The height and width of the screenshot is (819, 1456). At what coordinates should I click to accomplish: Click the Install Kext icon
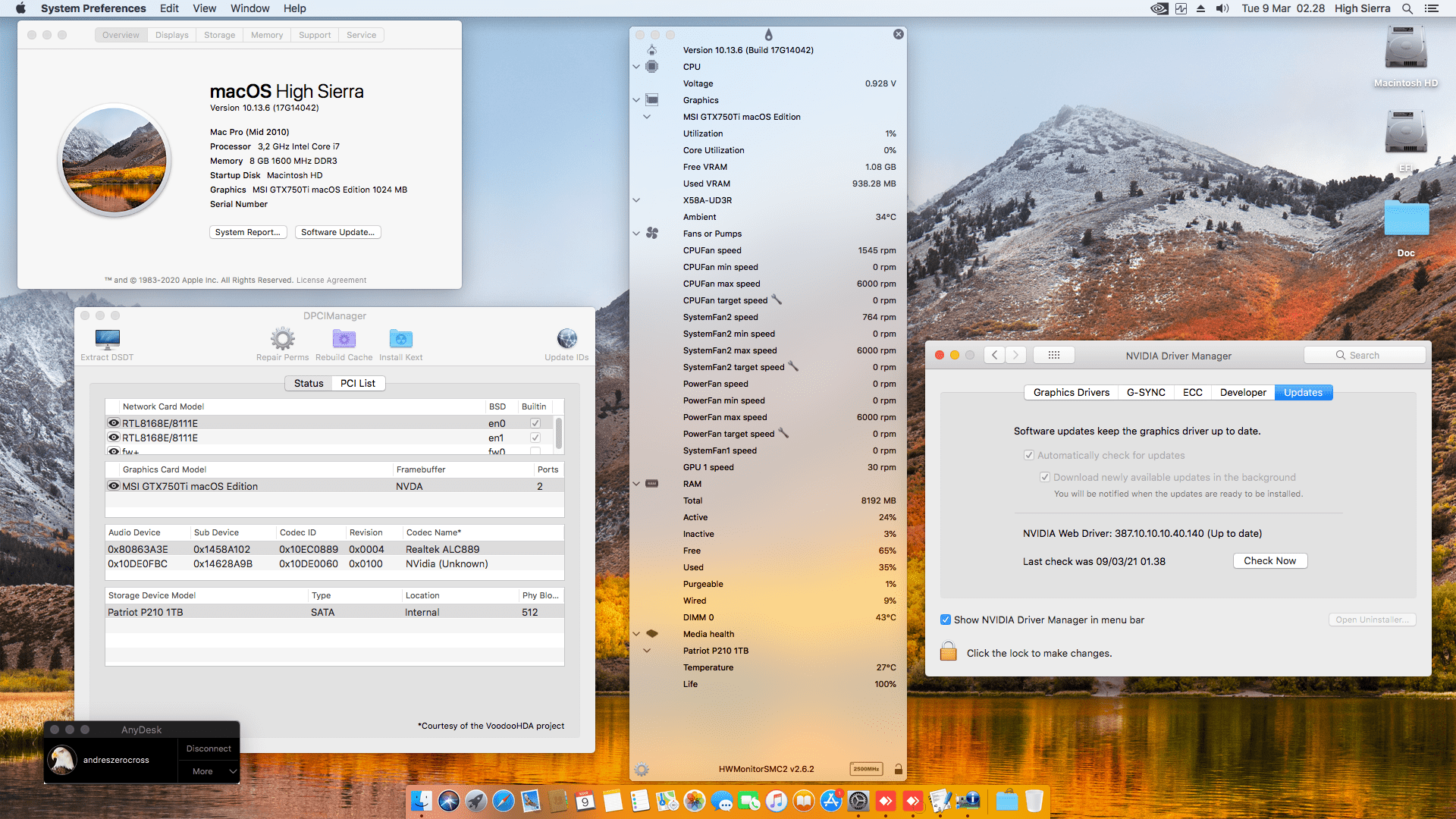tap(401, 338)
